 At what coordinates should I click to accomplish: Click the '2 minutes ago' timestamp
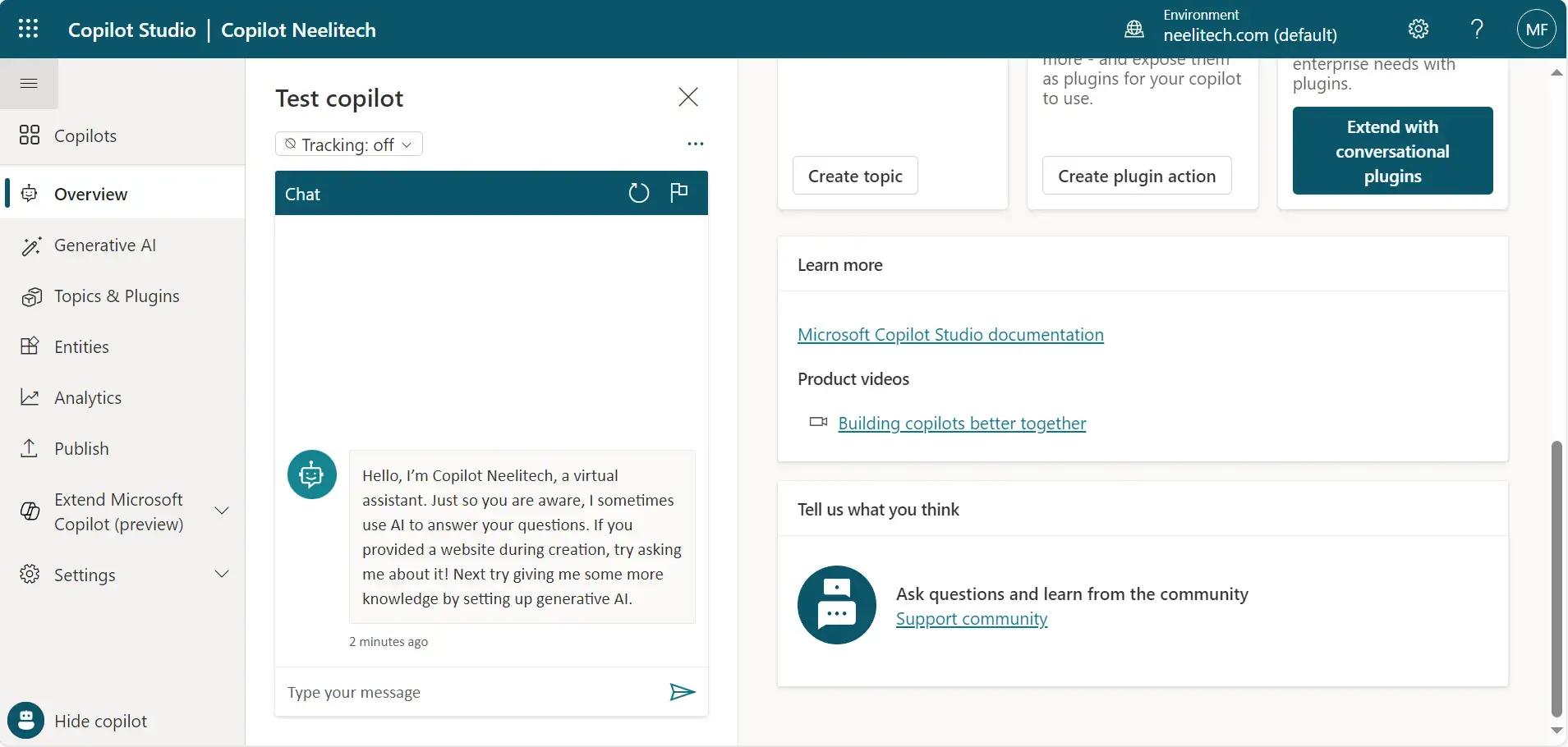[x=389, y=641]
